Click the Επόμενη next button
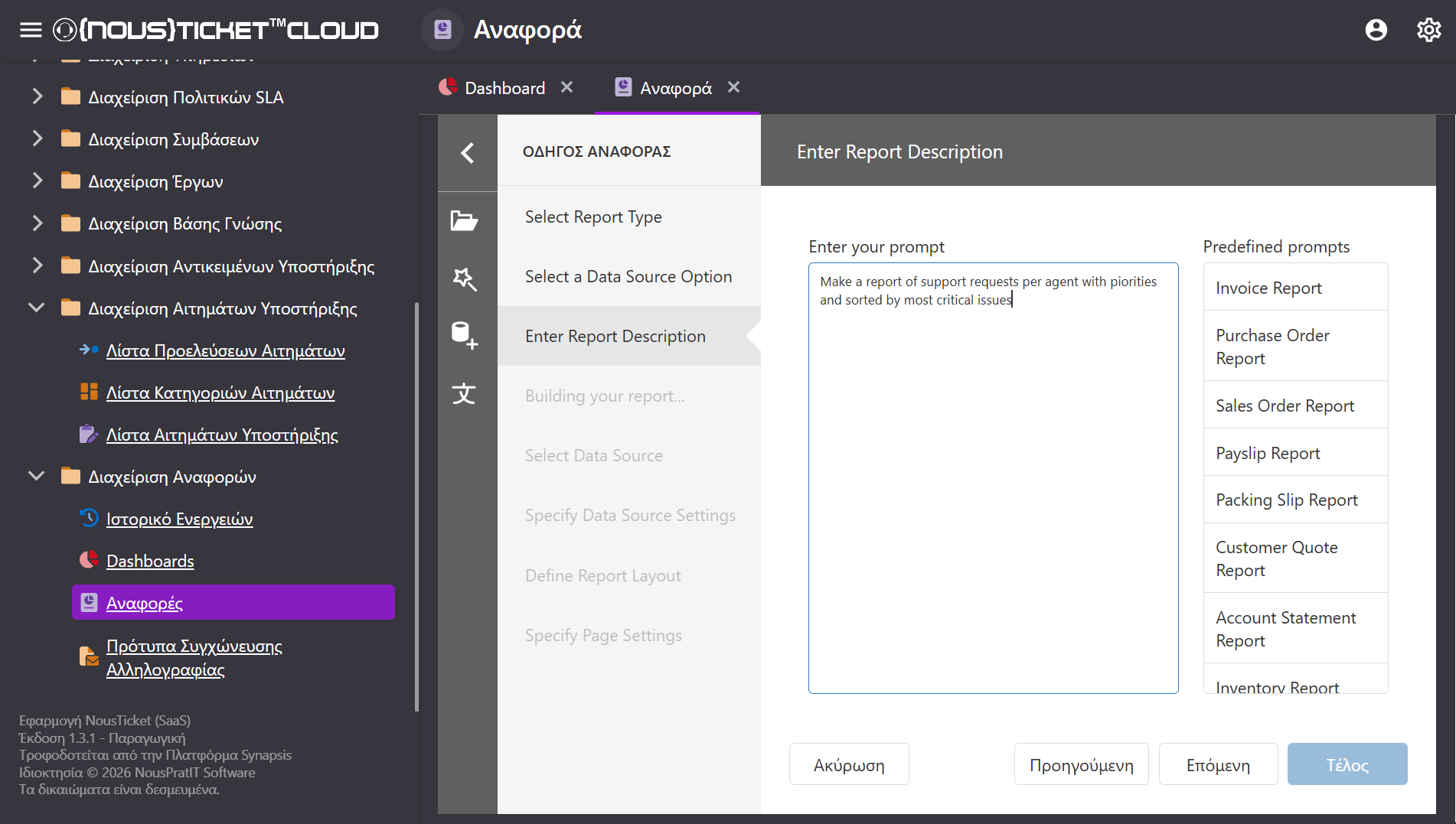Viewport: 1456px width, 824px height. pos(1218,764)
